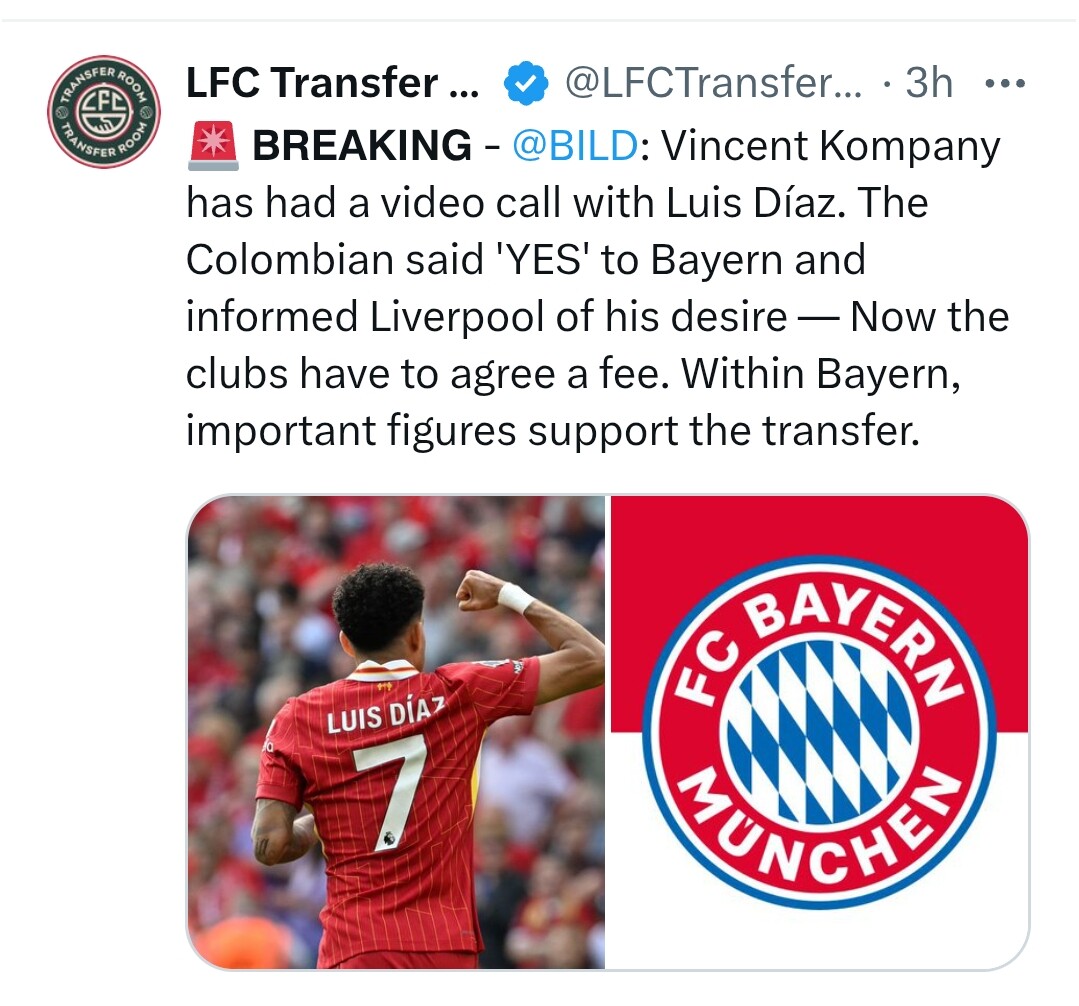
Task: Click the bold BREAKING word in the tweet
Action: click(x=362, y=145)
